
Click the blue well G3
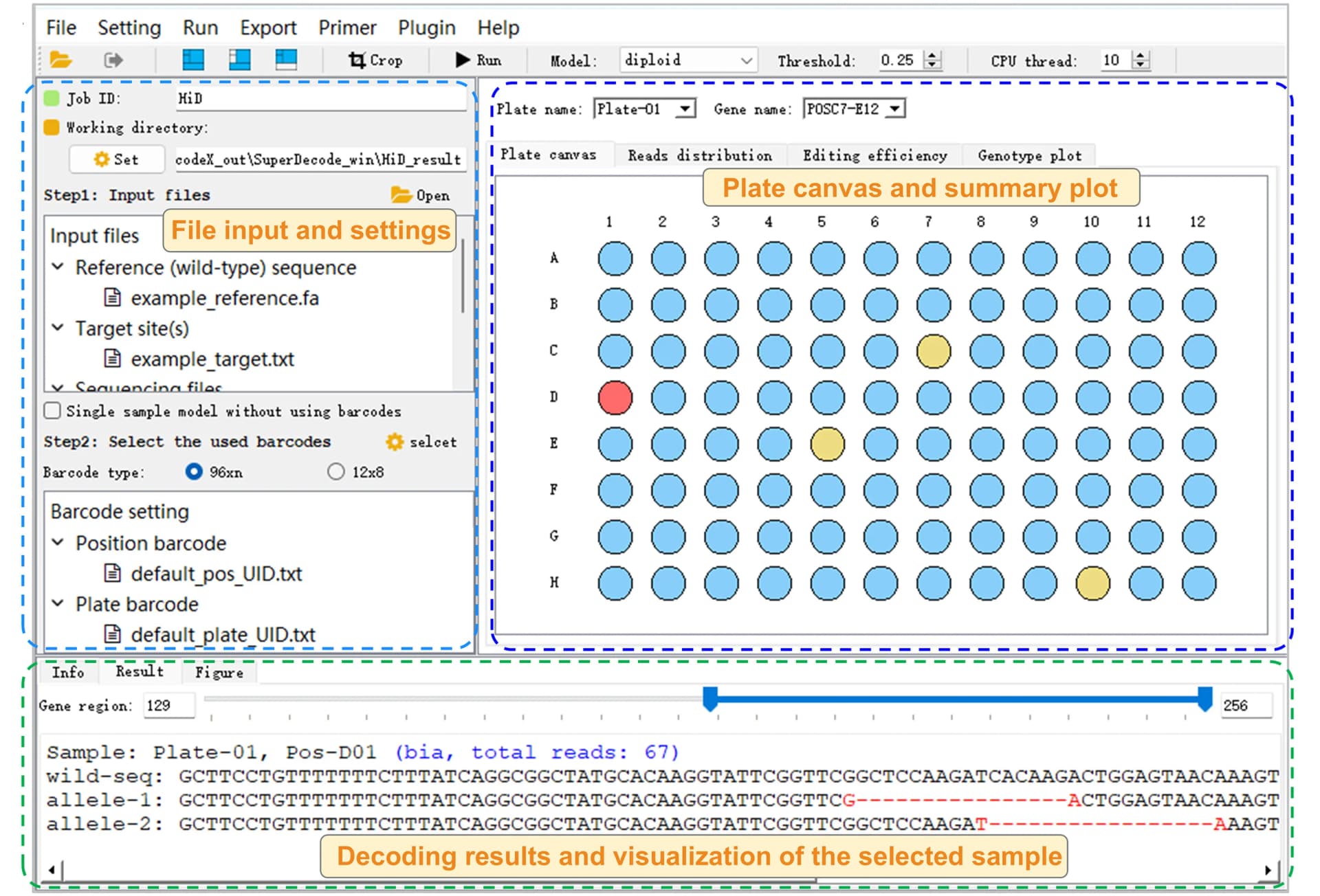point(721,537)
